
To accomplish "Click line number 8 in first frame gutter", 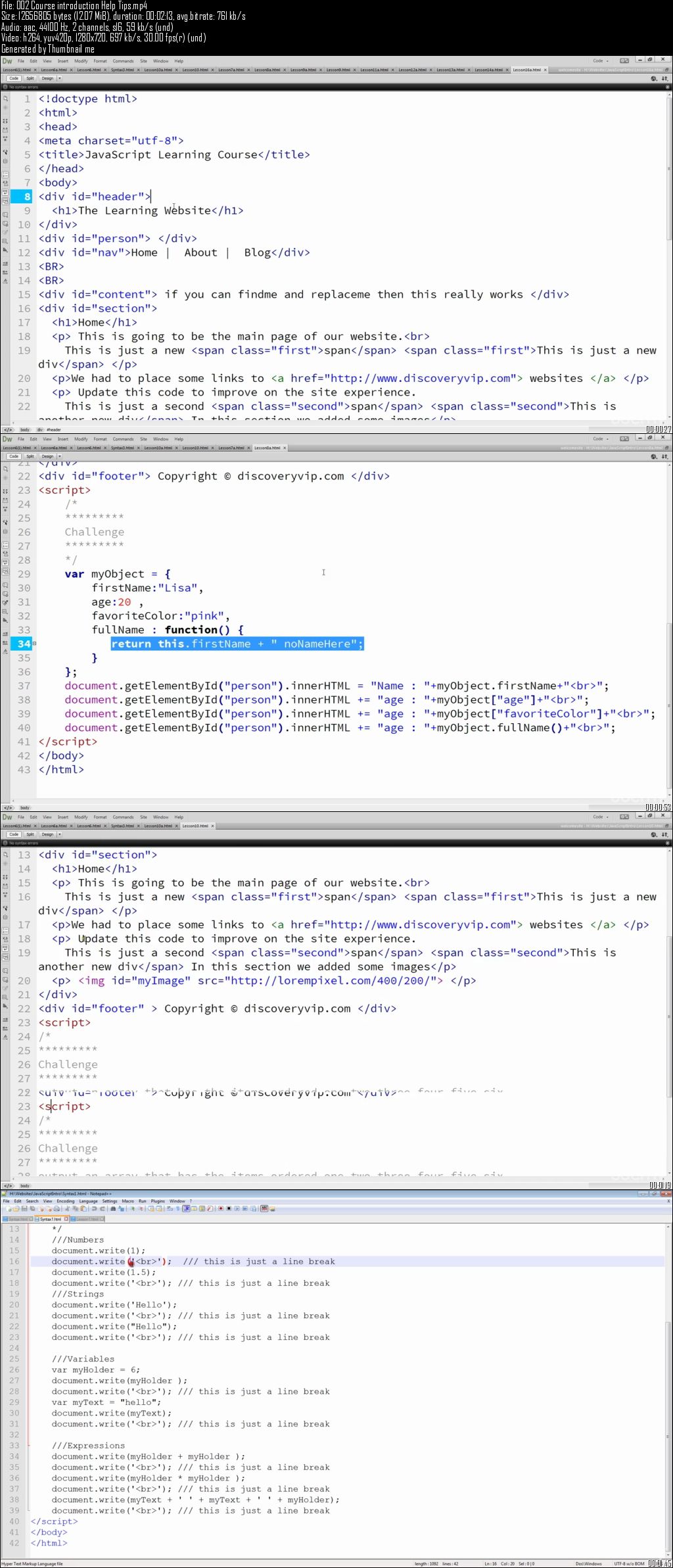I will pos(27,197).
